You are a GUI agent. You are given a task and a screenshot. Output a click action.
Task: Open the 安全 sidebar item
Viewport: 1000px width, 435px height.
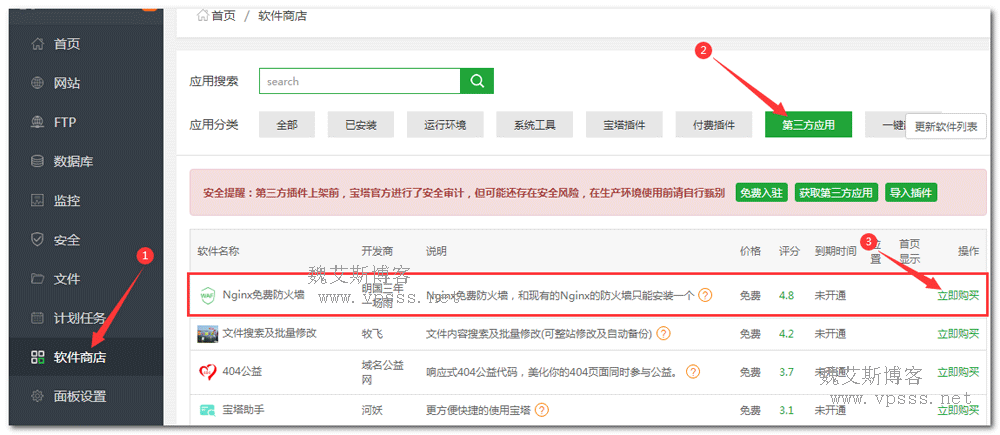[86, 240]
